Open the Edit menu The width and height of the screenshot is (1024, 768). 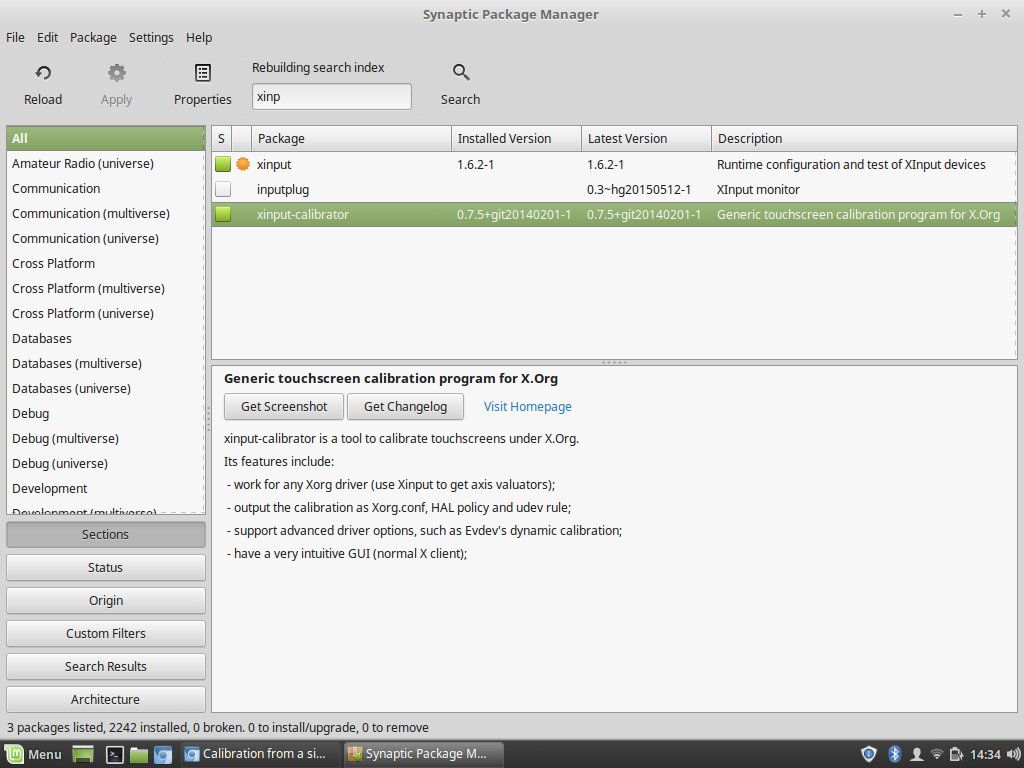pos(47,38)
